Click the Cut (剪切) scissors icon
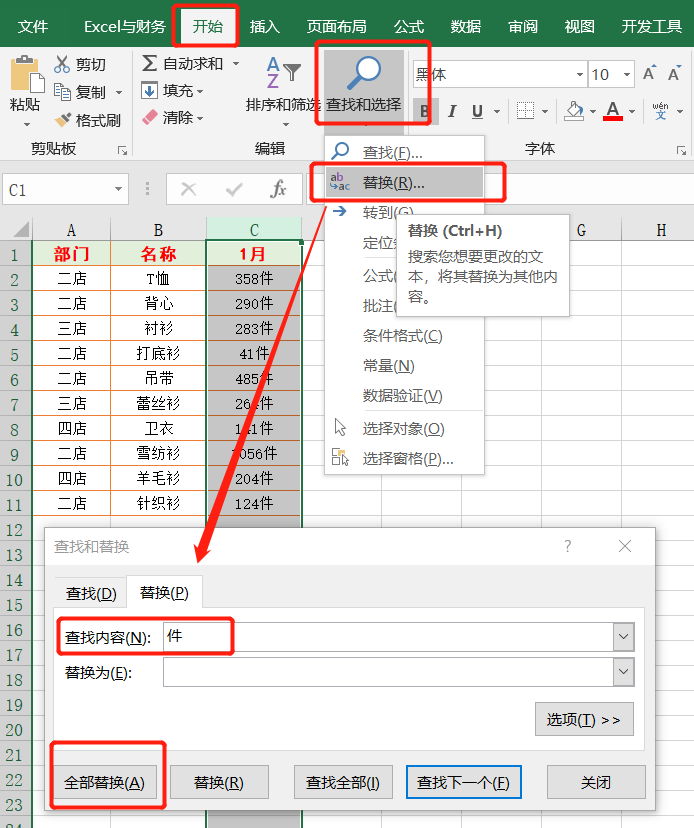This screenshot has height=828, width=694. point(62,64)
